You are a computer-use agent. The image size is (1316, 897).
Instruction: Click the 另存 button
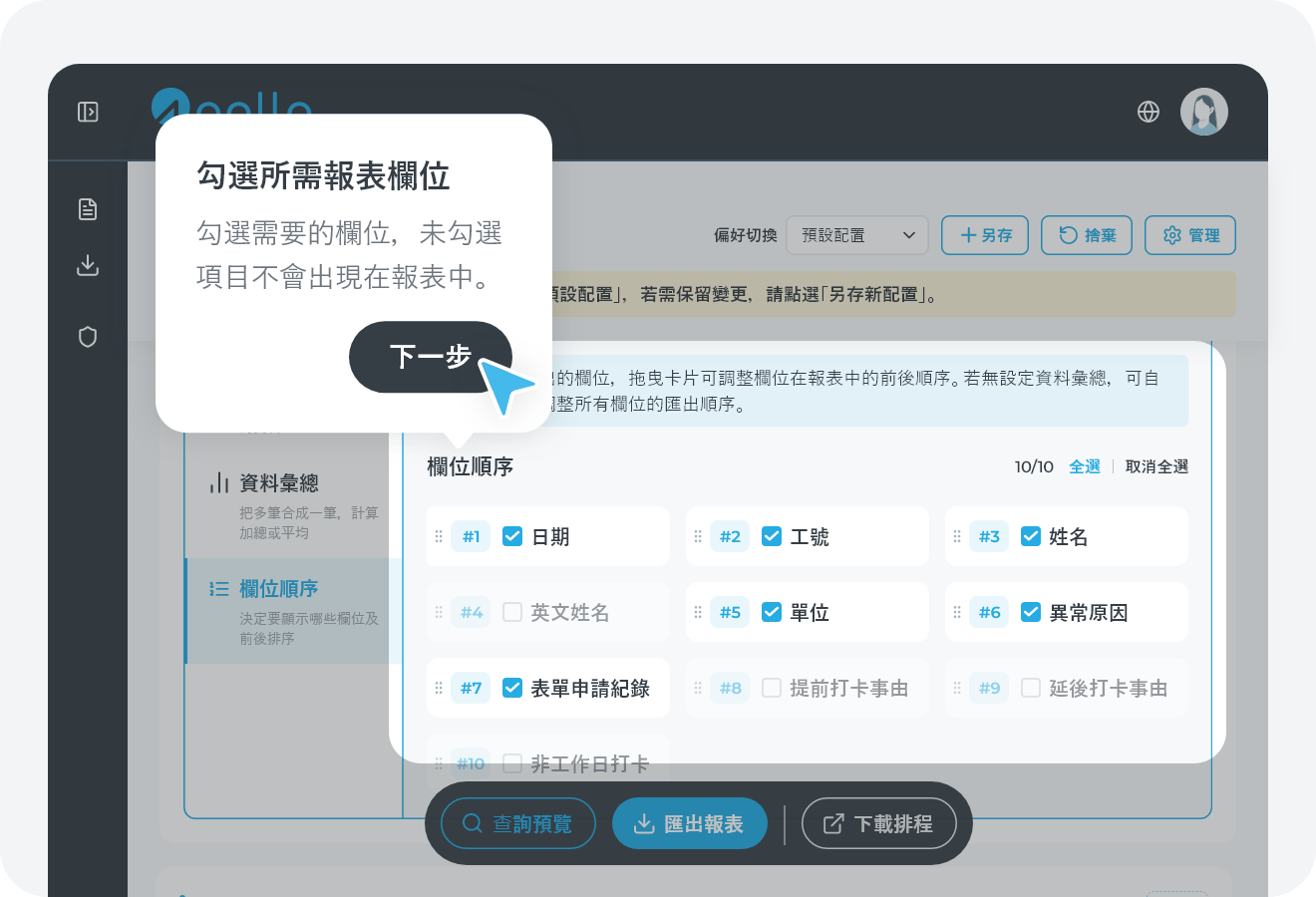coord(985,235)
